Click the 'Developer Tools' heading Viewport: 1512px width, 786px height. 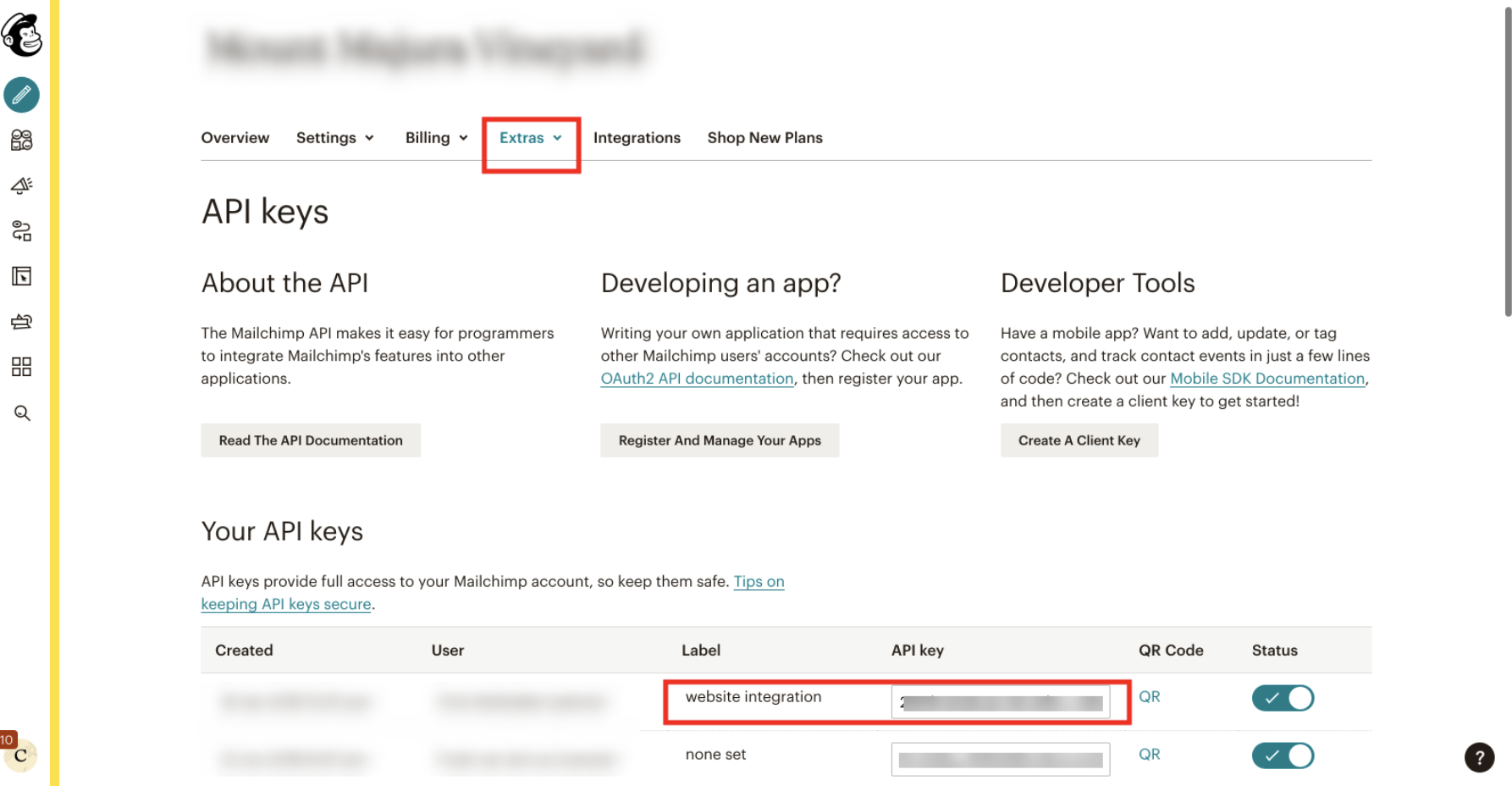[1098, 283]
